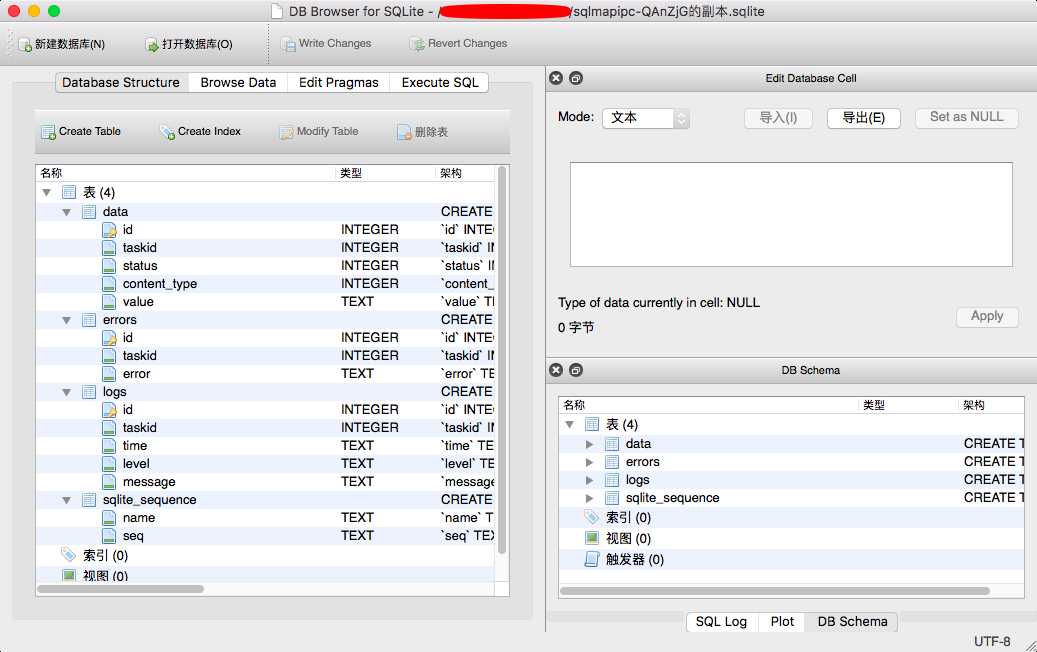Viewport: 1037px width, 652px height.
Task: Select the error column row under errors
Action: tap(265, 374)
